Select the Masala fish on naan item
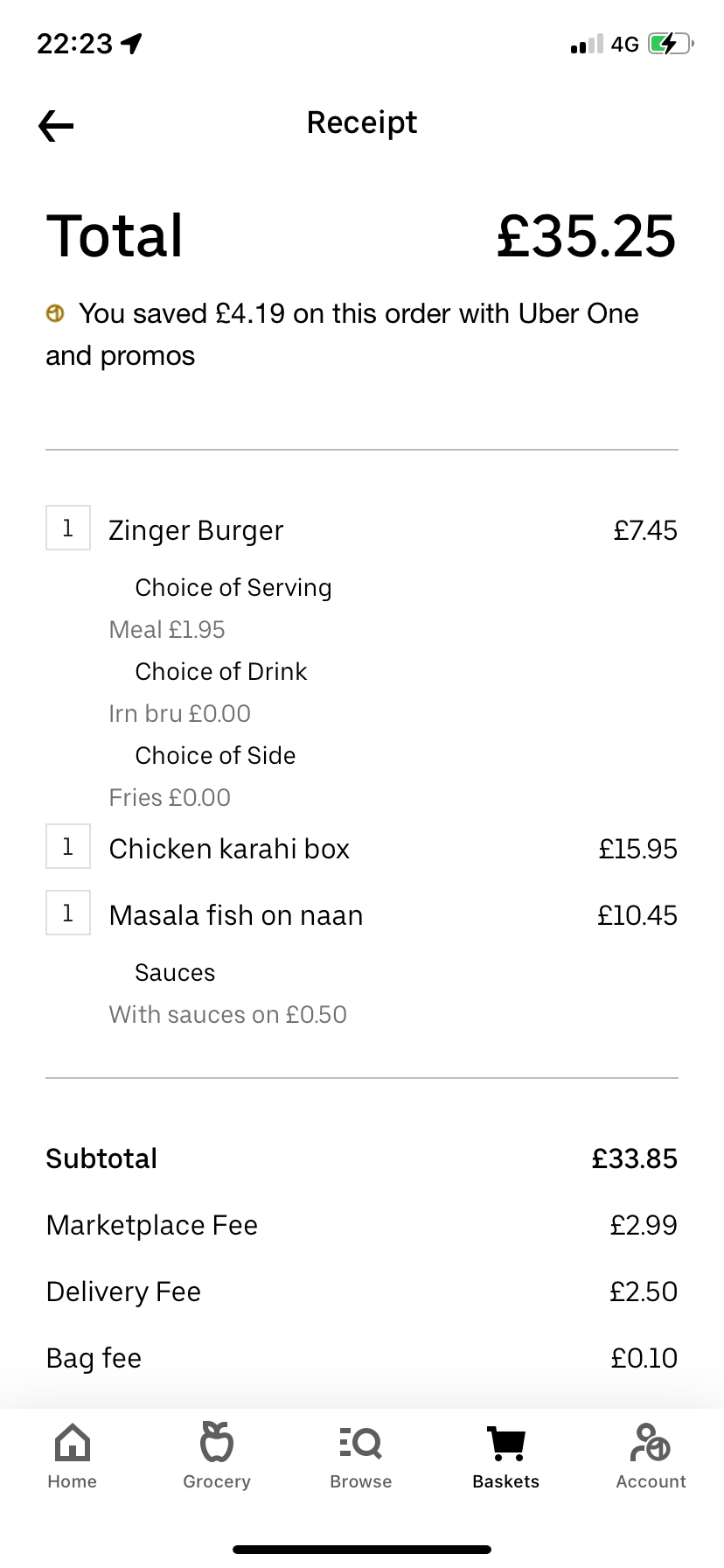The image size is (724, 1568). tap(236, 915)
